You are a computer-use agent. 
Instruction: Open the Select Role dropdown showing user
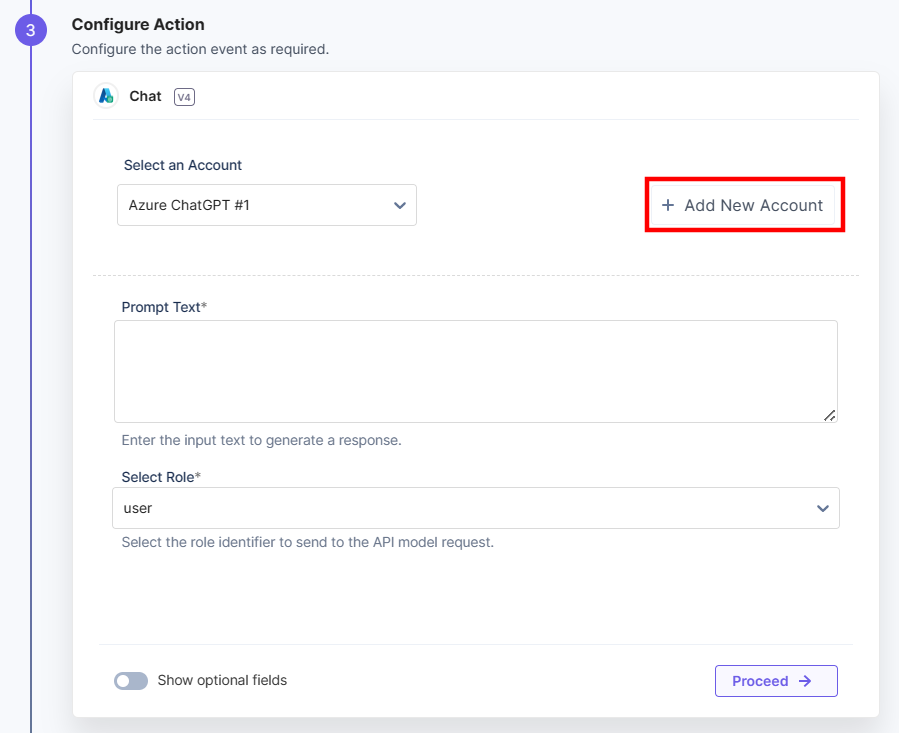tap(476, 508)
